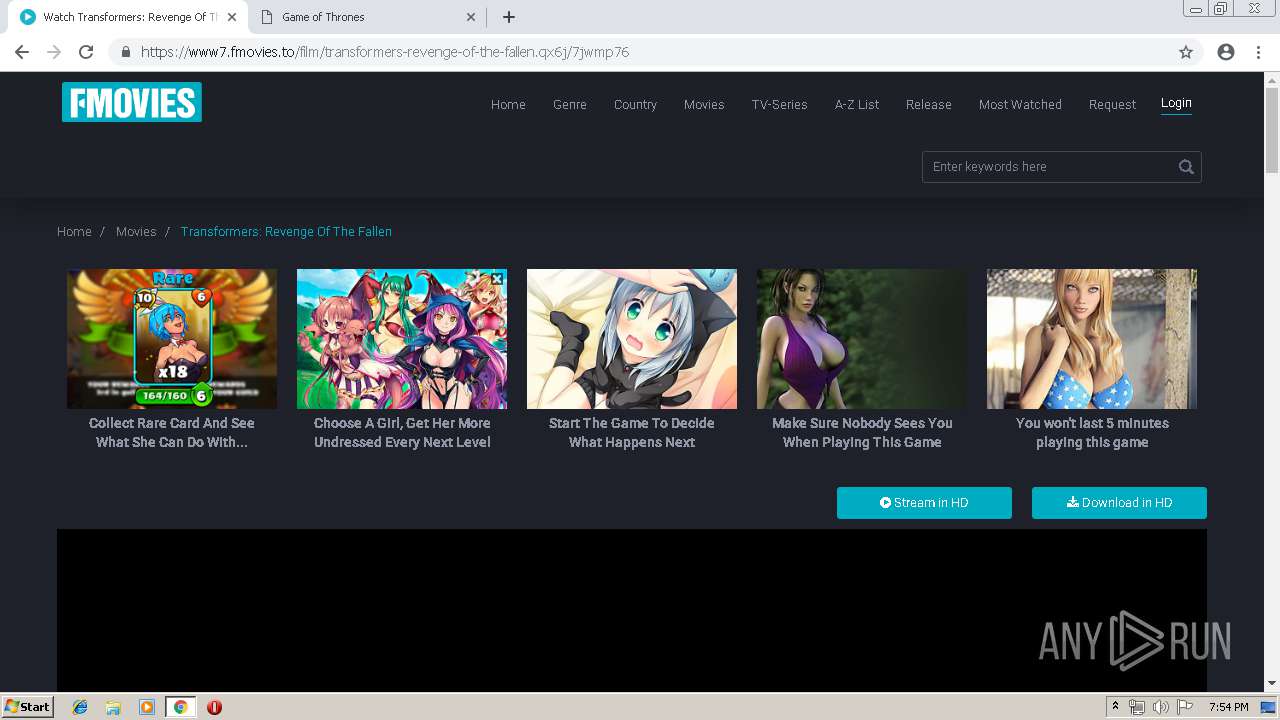
Task: Click Home in the breadcrumb
Action: [74, 231]
